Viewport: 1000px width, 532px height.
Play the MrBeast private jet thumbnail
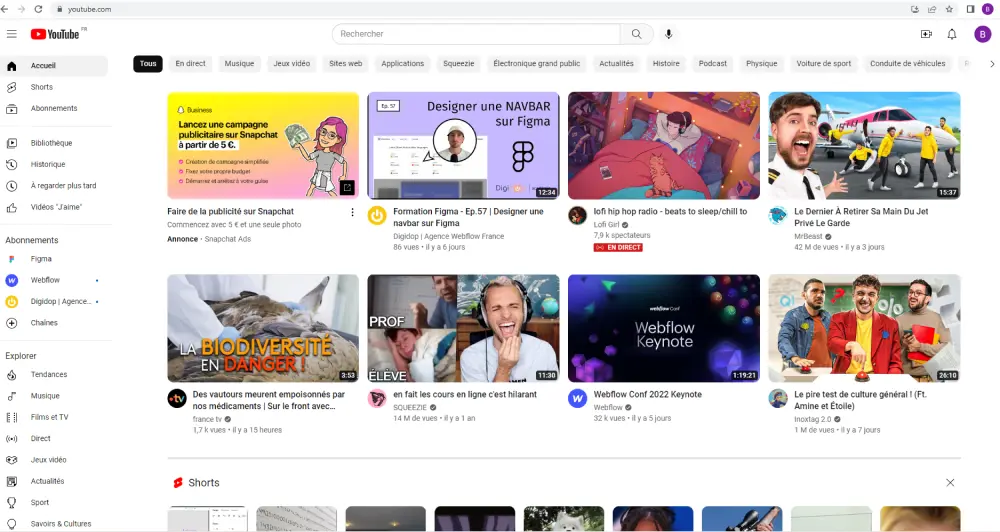pyautogui.click(x=864, y=145)
